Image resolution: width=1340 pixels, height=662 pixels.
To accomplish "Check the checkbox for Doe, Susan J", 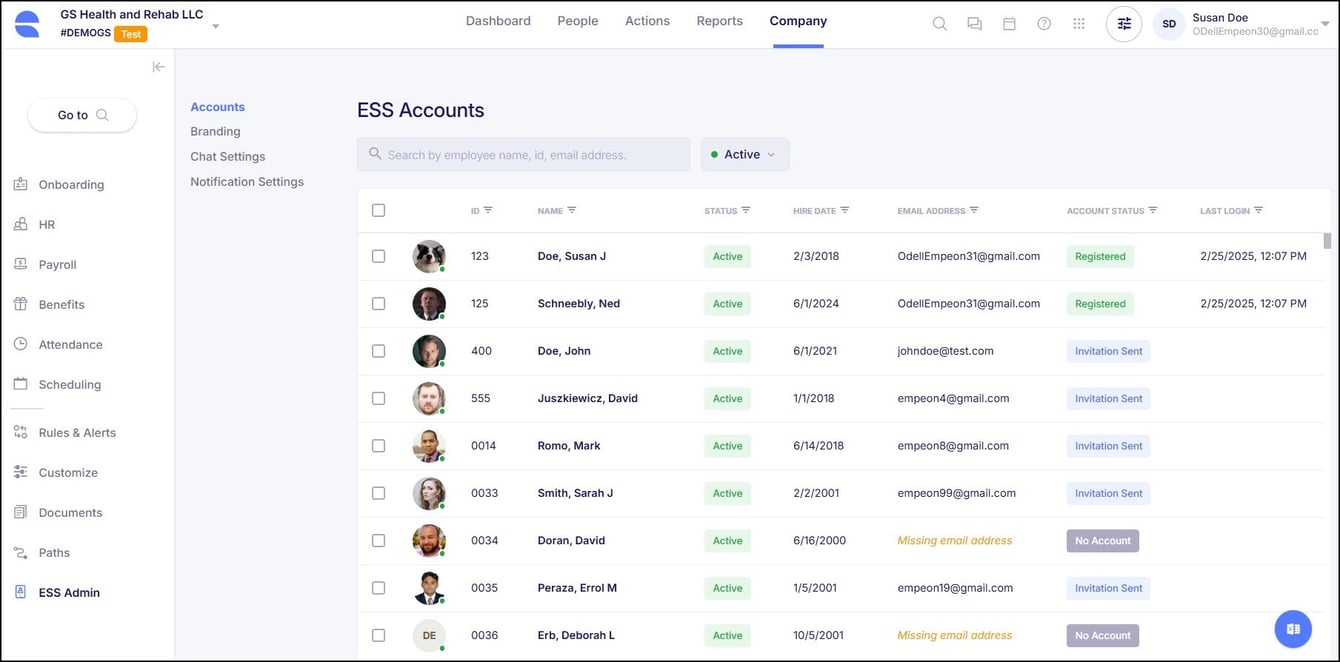I will click(x=378, y=256).
